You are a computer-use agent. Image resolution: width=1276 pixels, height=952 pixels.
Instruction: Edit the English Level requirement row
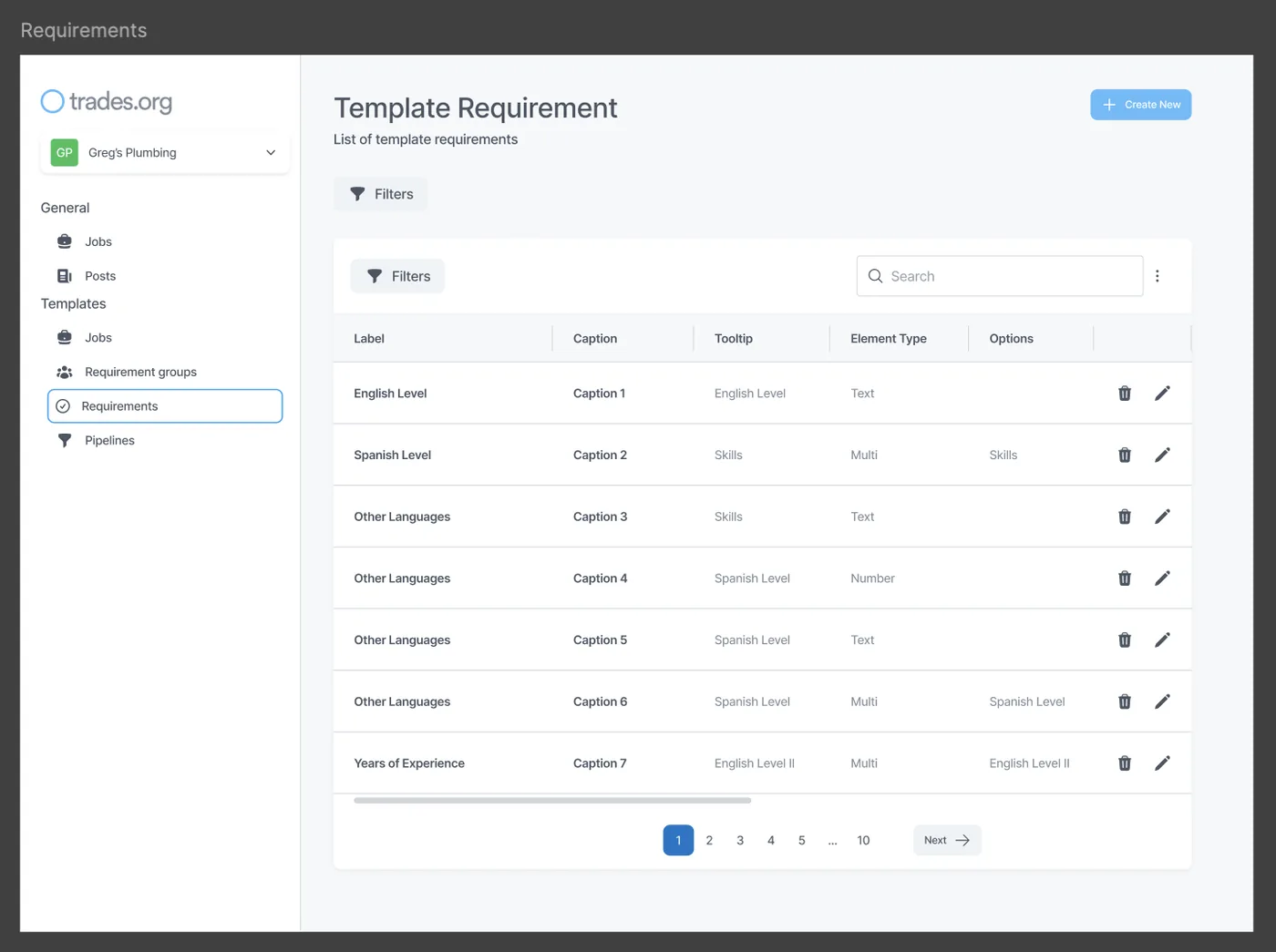[x=1162, y=394]
